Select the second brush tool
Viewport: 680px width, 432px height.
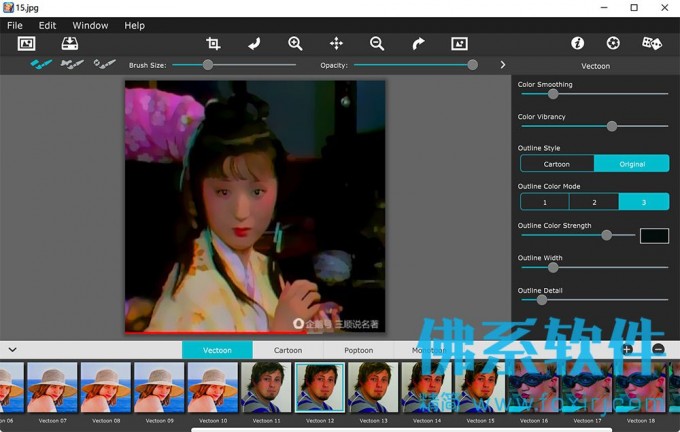click(72, 64)
